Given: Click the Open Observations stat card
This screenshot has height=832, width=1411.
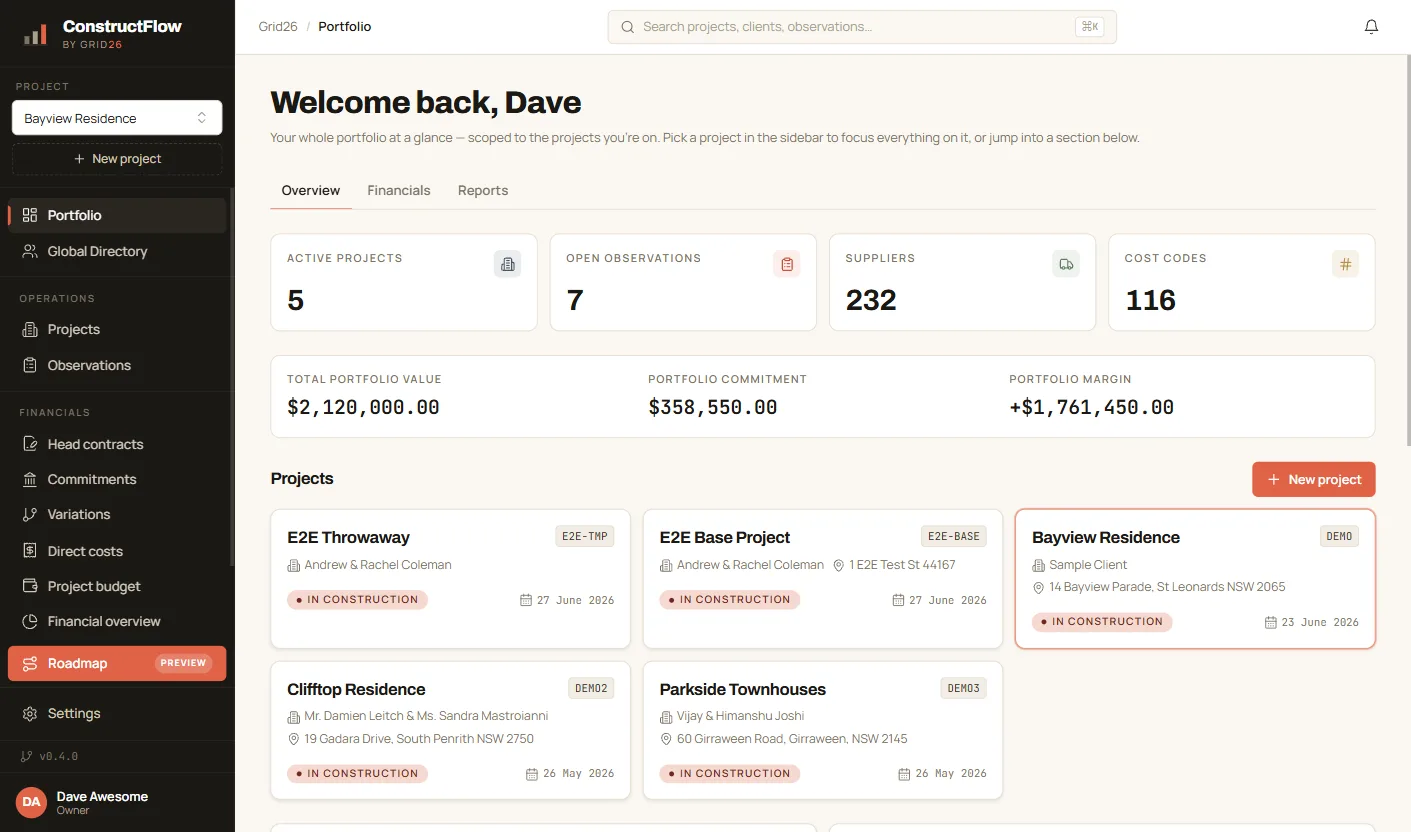Looking at the screenshot, I should (x=683, y=282).
